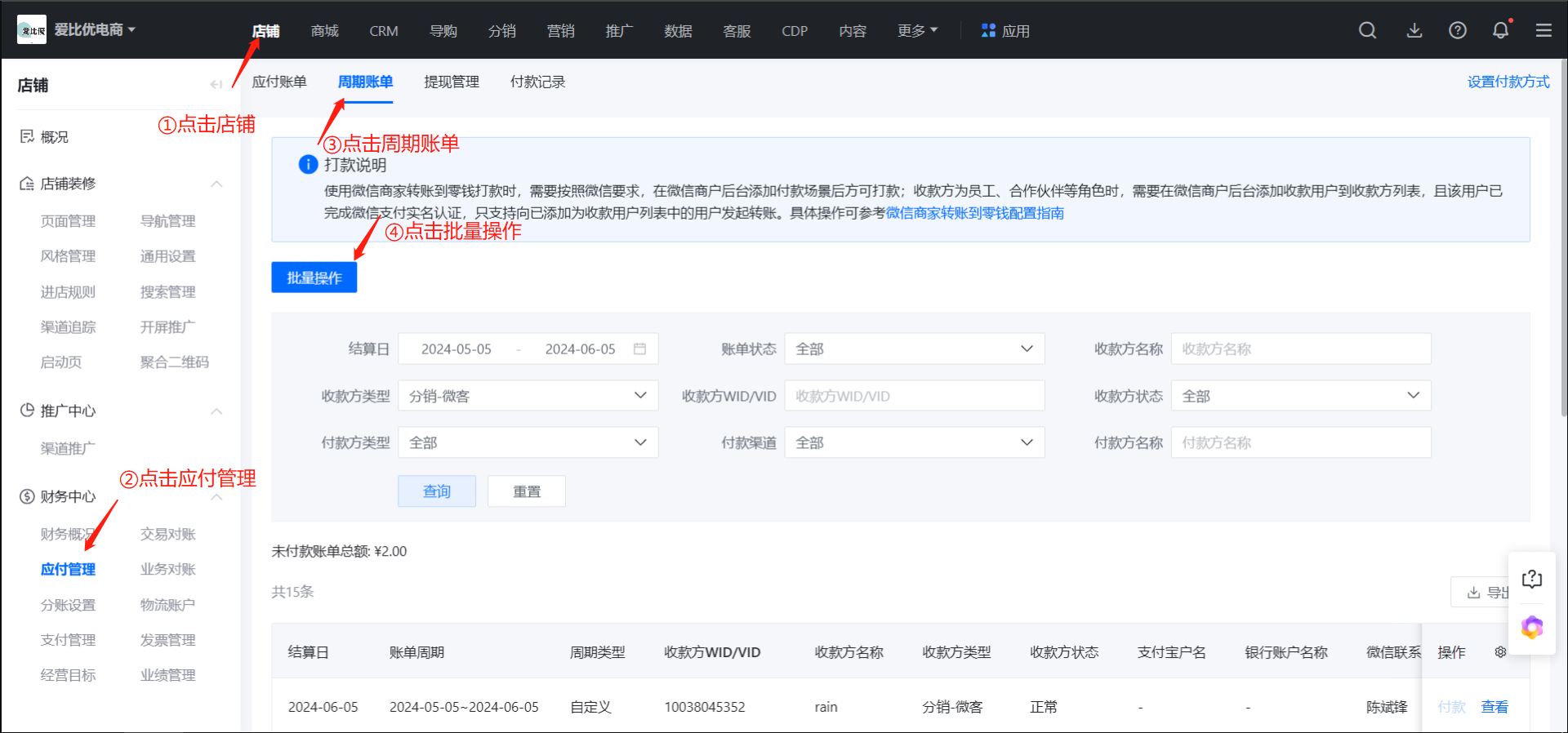Screen dimensions: 1568x733
Task: Click the 打款说明 info icon
Action: 308,164
